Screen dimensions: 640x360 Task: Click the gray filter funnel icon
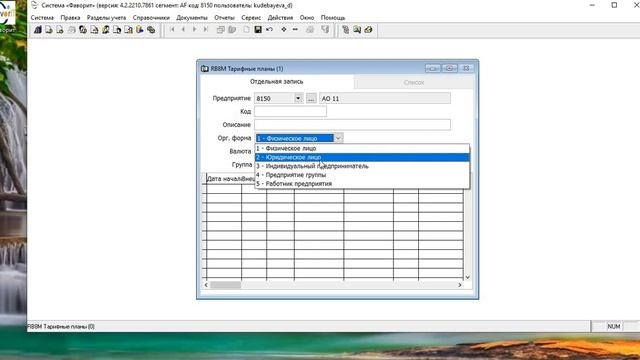(x=325, y=30)
